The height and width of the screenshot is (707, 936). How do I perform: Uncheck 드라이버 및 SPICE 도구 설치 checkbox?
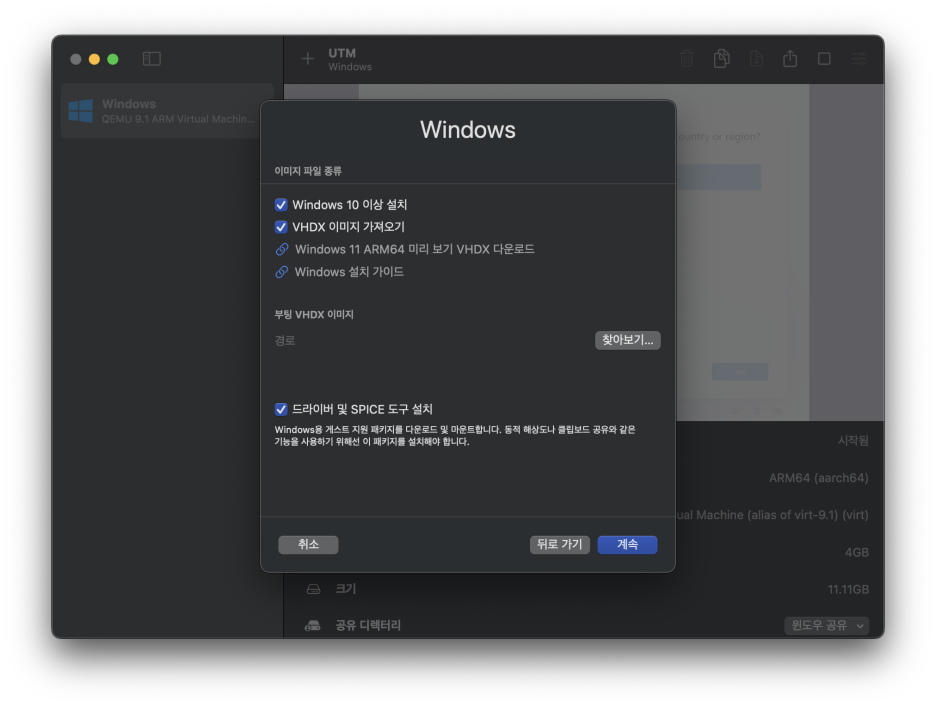pyautogui.click(x=281, y=409)
